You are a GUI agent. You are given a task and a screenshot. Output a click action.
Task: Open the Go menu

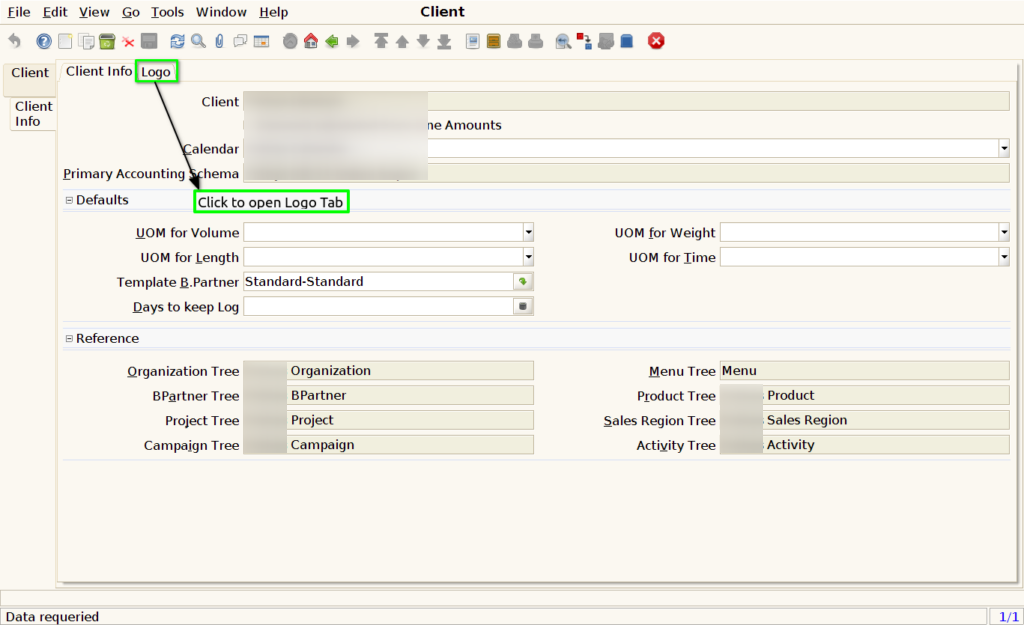(131, 12)
